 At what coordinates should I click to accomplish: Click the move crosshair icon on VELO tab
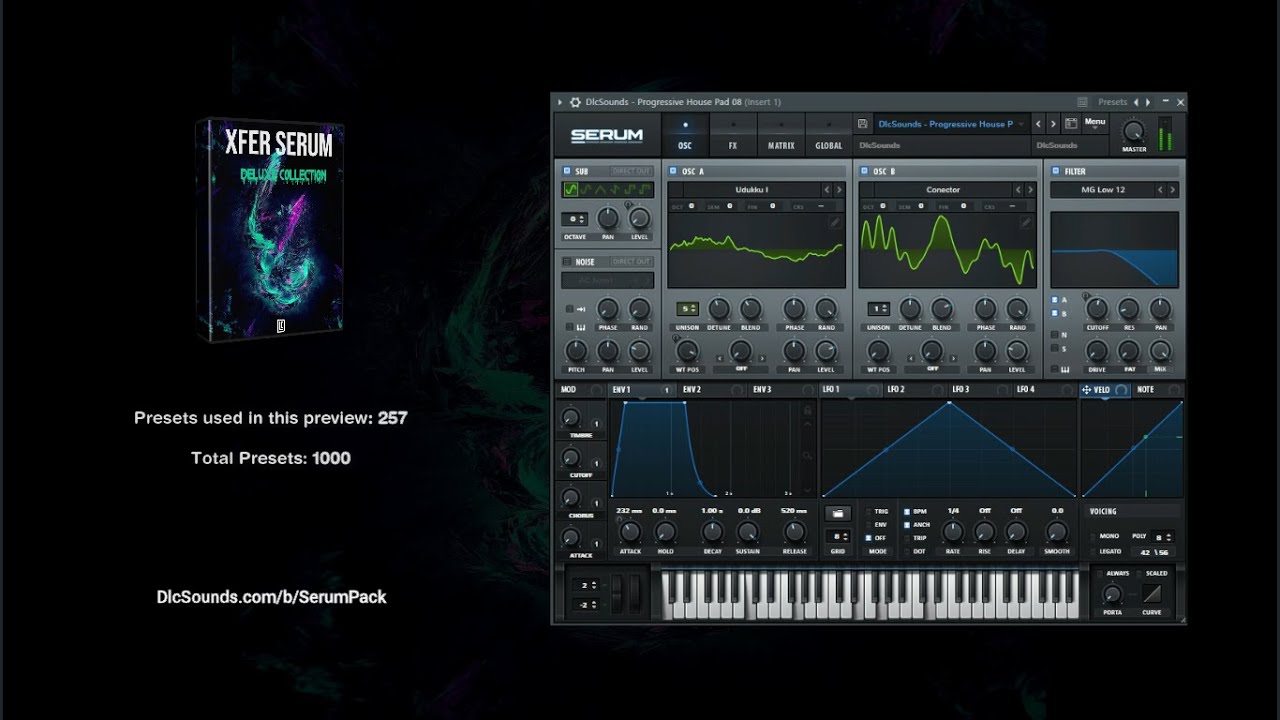(x=1086, y=390)
